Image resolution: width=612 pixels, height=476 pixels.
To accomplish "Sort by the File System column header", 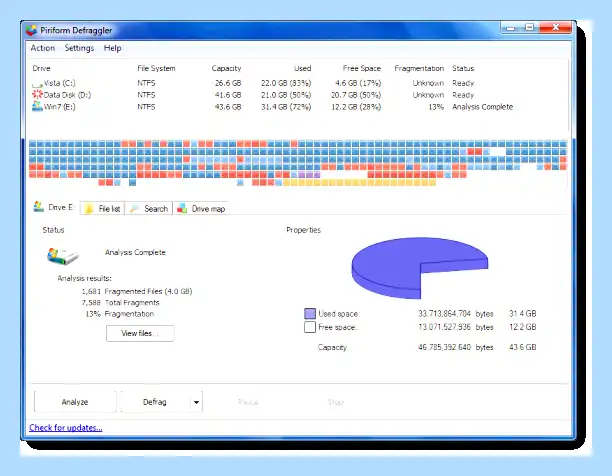I will click(156, 68).
